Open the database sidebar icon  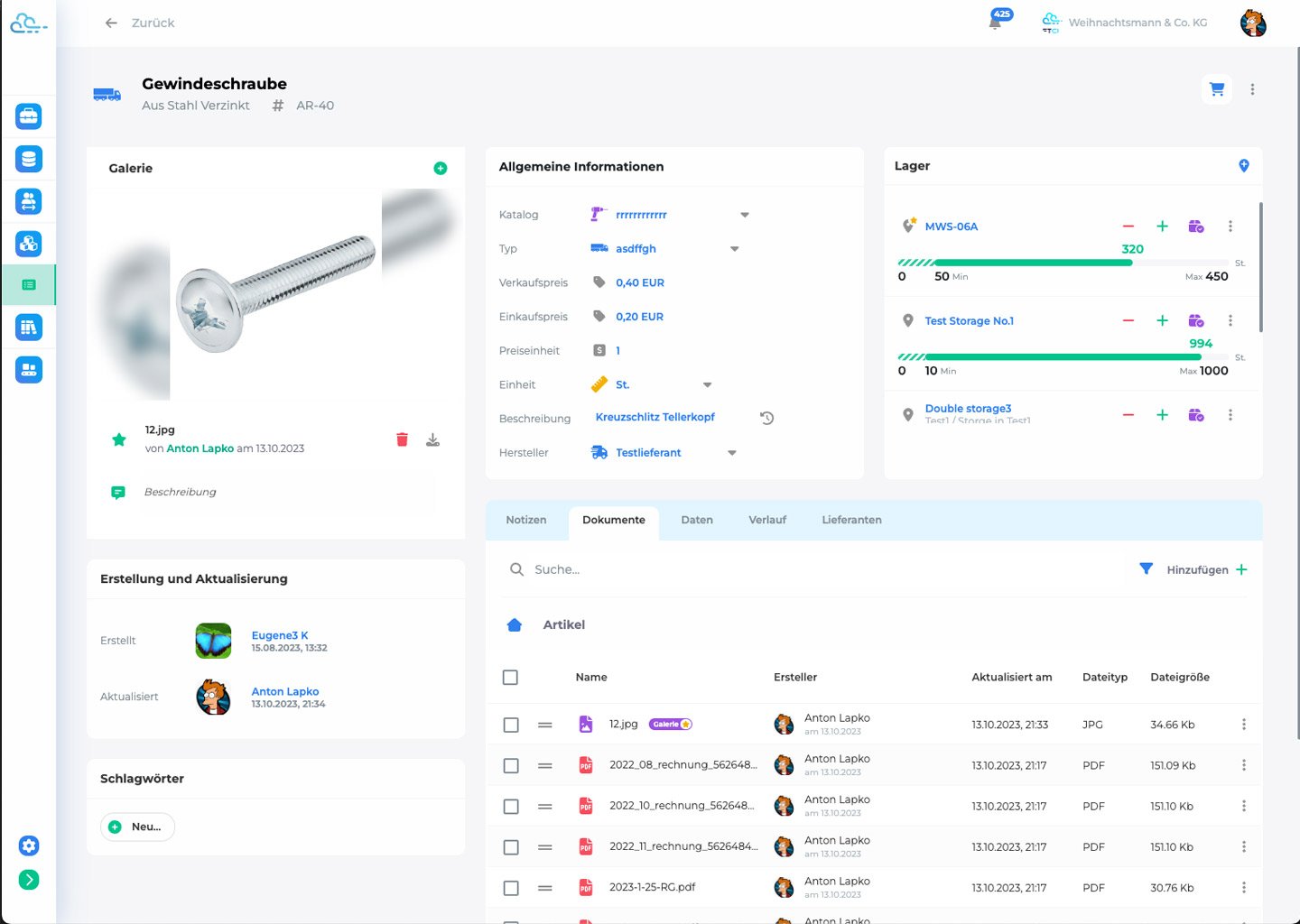[29, 159]
